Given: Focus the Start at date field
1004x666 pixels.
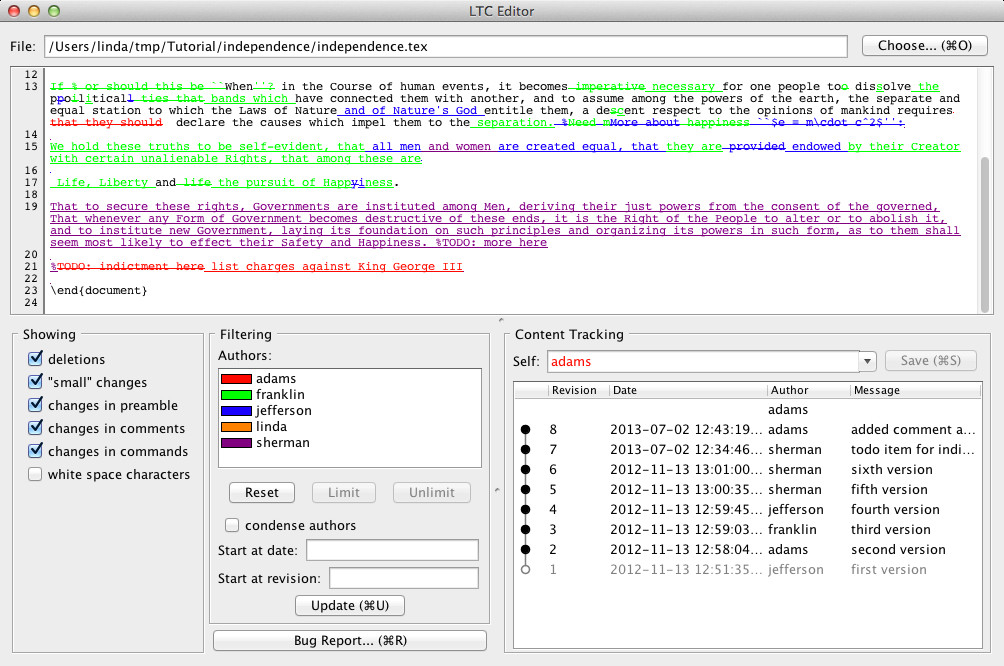Looking at the screenshot, I should pos(392,550).
